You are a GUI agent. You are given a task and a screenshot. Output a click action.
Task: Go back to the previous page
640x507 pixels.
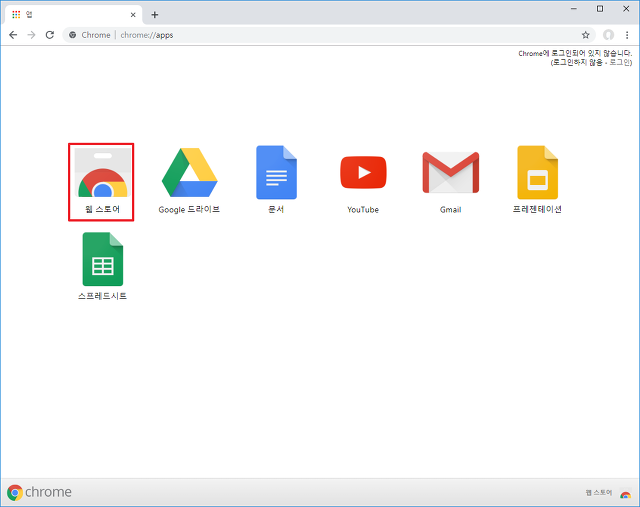(13, 35)
